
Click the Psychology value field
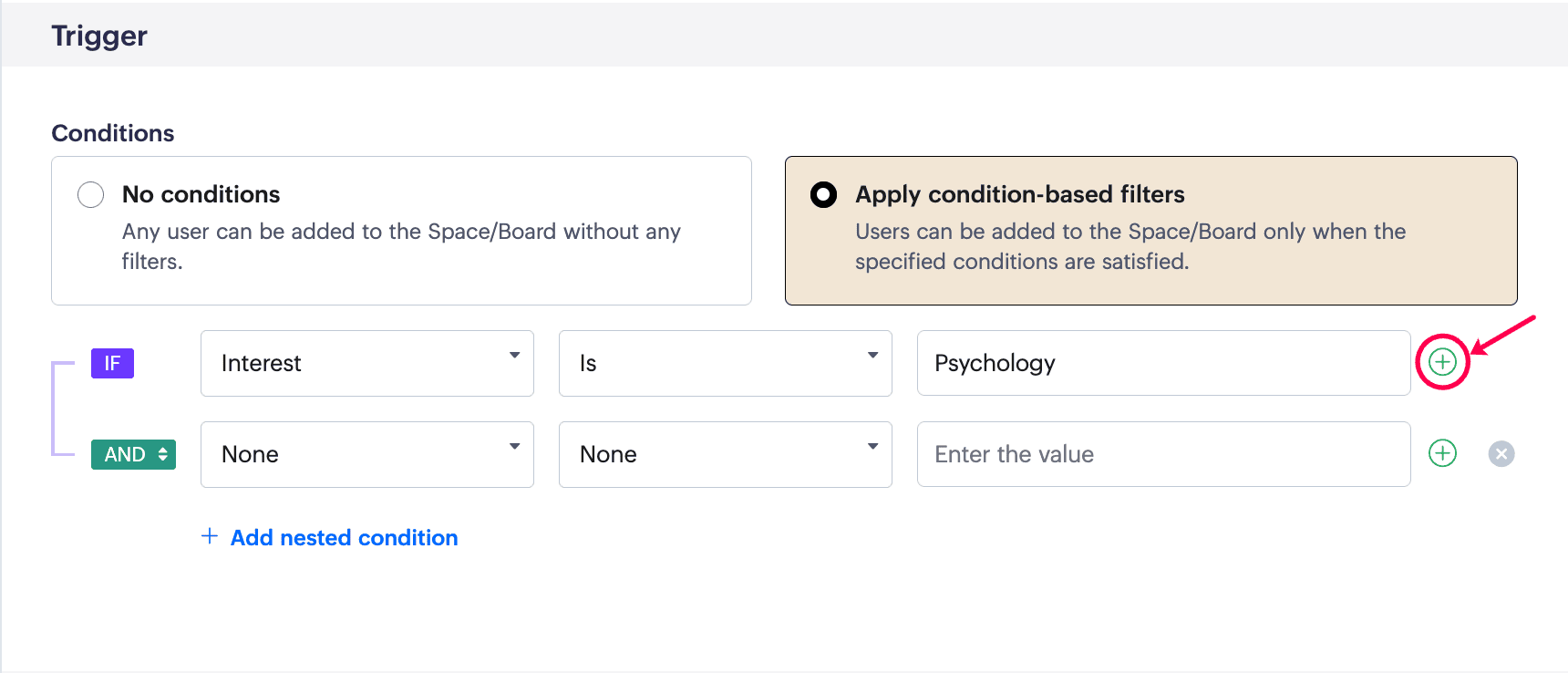1163,363
